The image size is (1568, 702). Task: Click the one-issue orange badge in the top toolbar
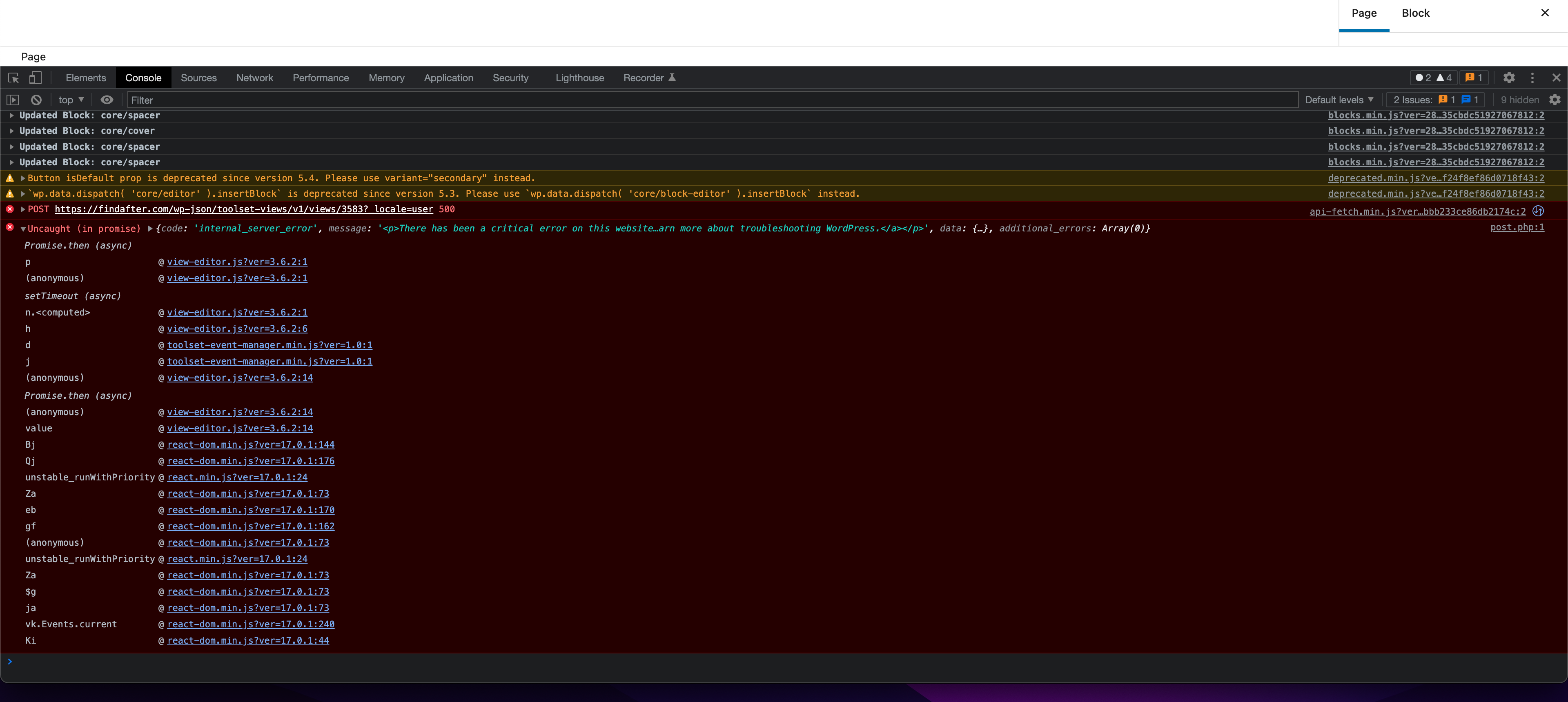(x=1474, y=78)
